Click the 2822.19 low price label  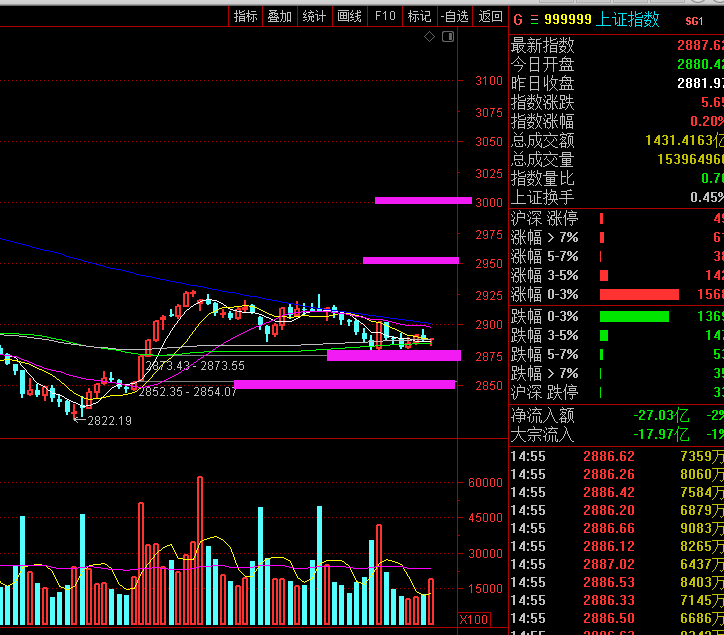(109, 421)
